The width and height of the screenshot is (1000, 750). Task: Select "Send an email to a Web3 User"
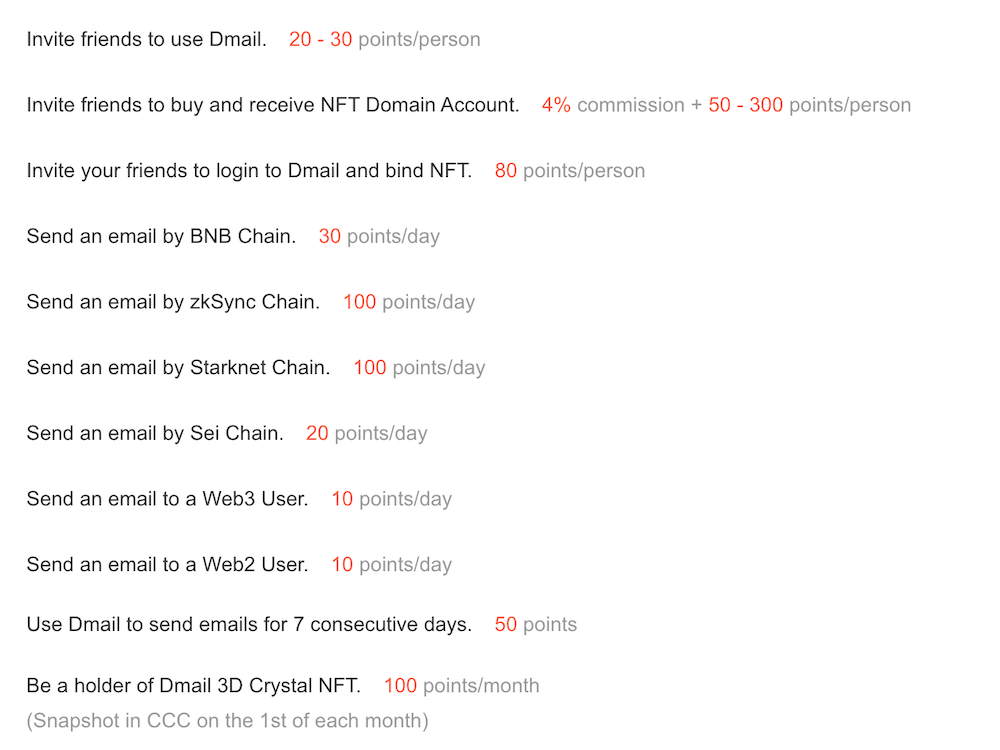click(x=167, y=499)
